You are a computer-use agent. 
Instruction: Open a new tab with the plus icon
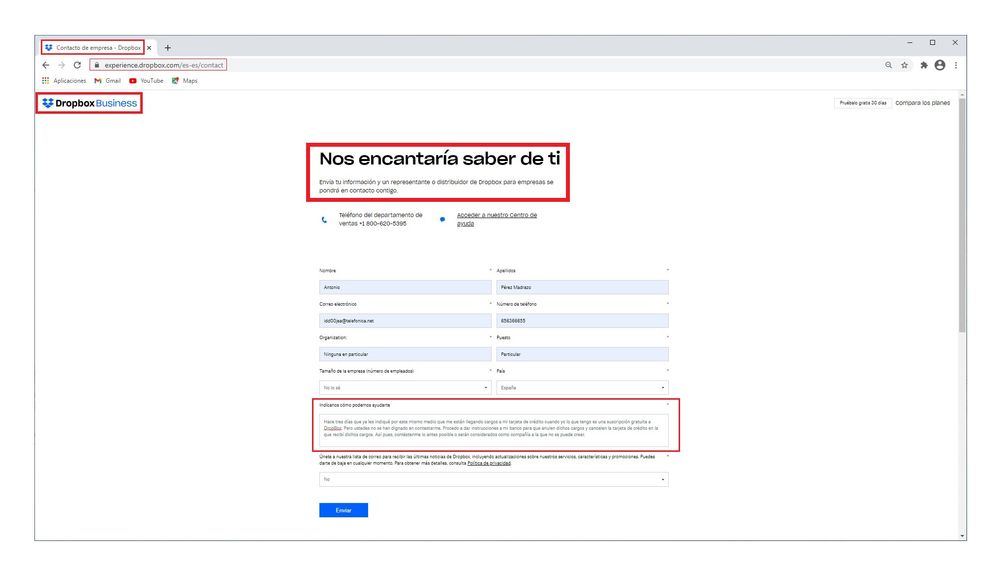(x=168, y=48)
